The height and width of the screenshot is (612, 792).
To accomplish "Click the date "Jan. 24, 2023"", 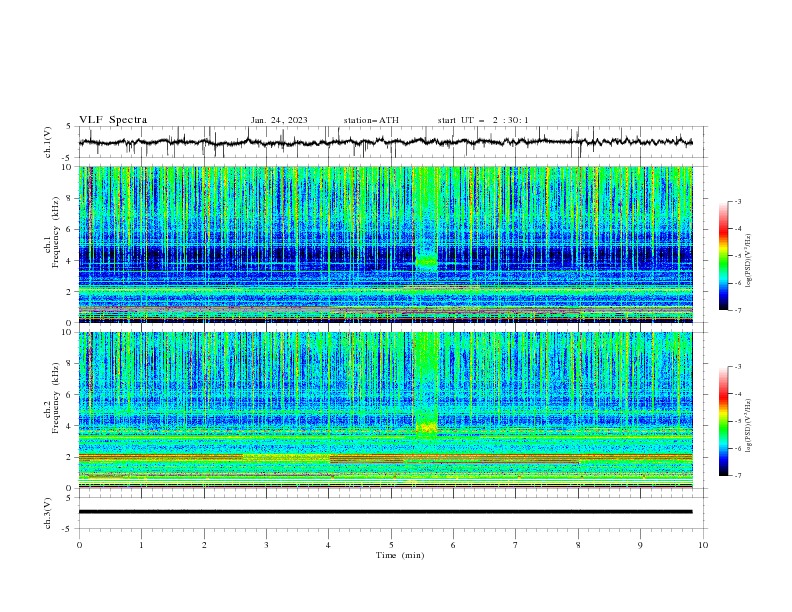I will pos(279,120).
